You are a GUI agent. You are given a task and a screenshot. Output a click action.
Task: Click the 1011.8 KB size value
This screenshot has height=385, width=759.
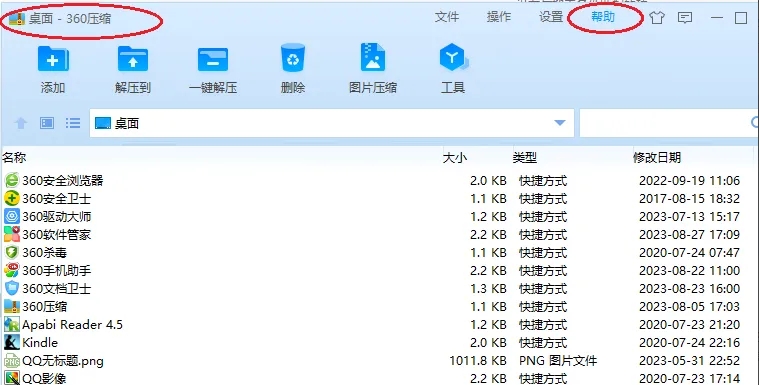click(478, 360)
